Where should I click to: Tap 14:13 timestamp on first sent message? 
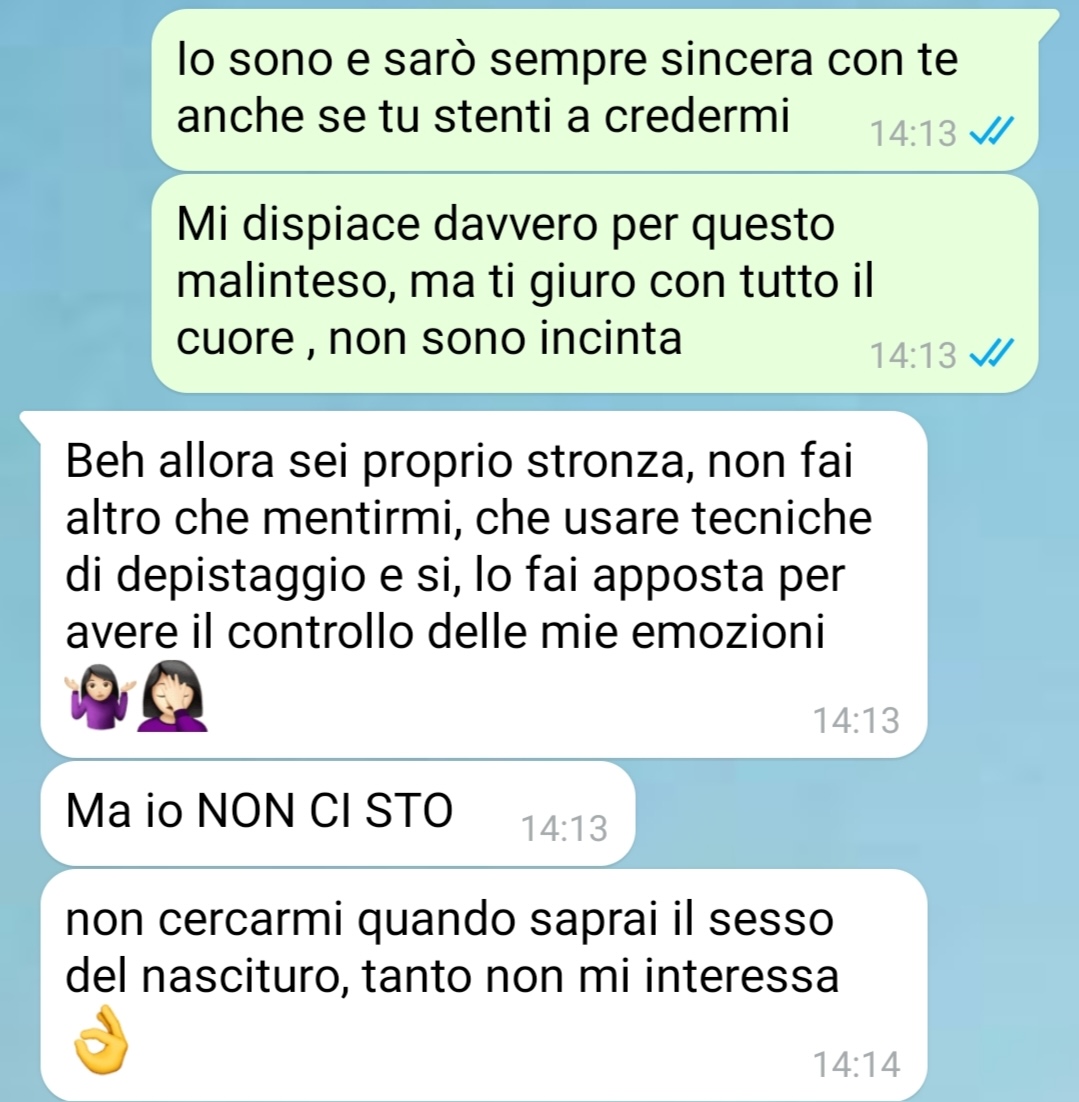point(913,134)
